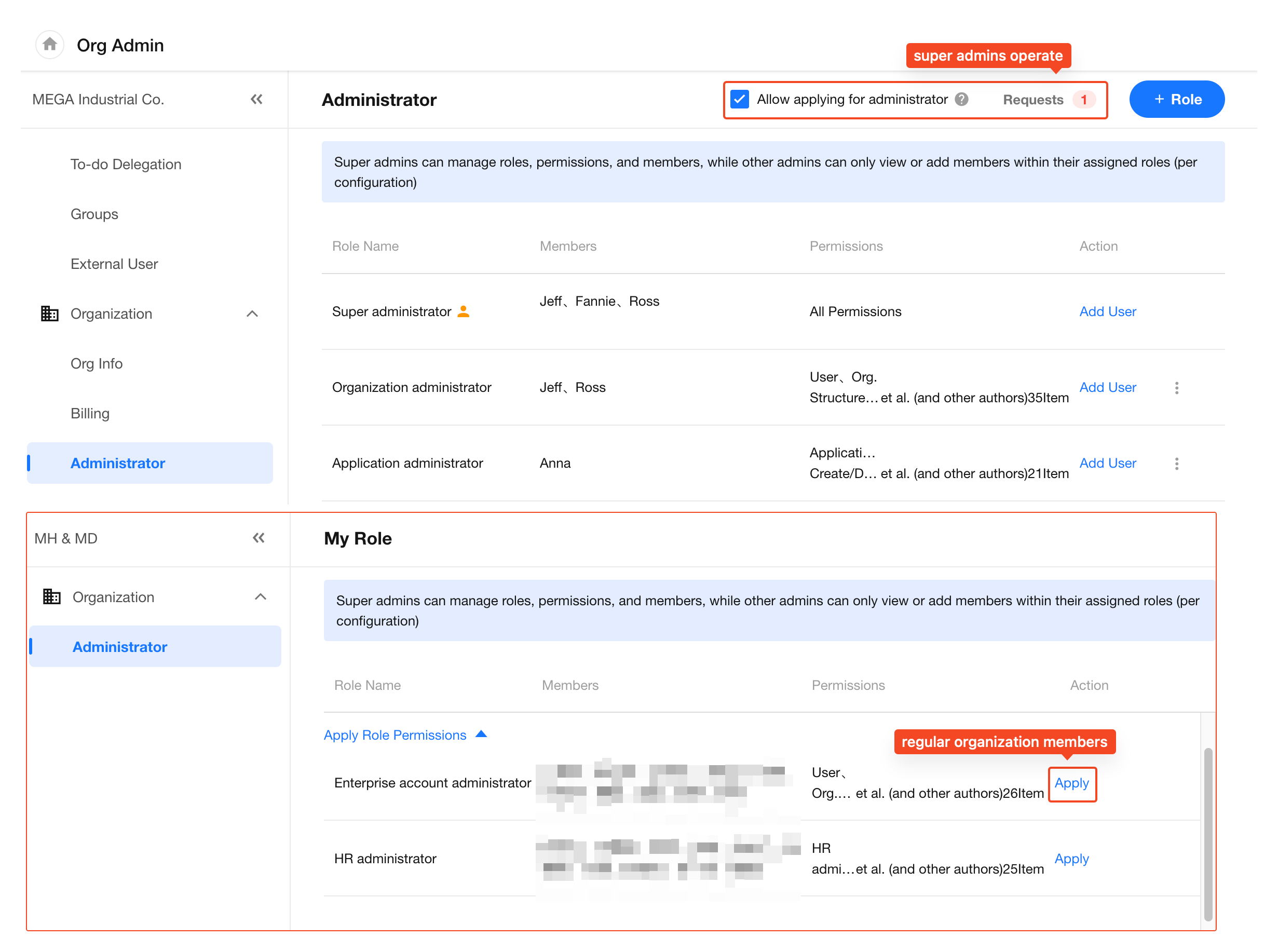Collapse the upper Organization menu section
The width and height of the screenshot is (1278, 952).
pos(252,314)
